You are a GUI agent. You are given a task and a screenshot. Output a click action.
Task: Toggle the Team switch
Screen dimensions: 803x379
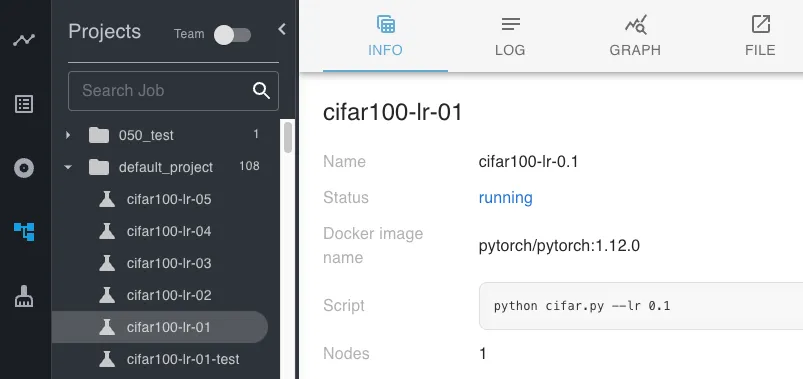point(232,35)
